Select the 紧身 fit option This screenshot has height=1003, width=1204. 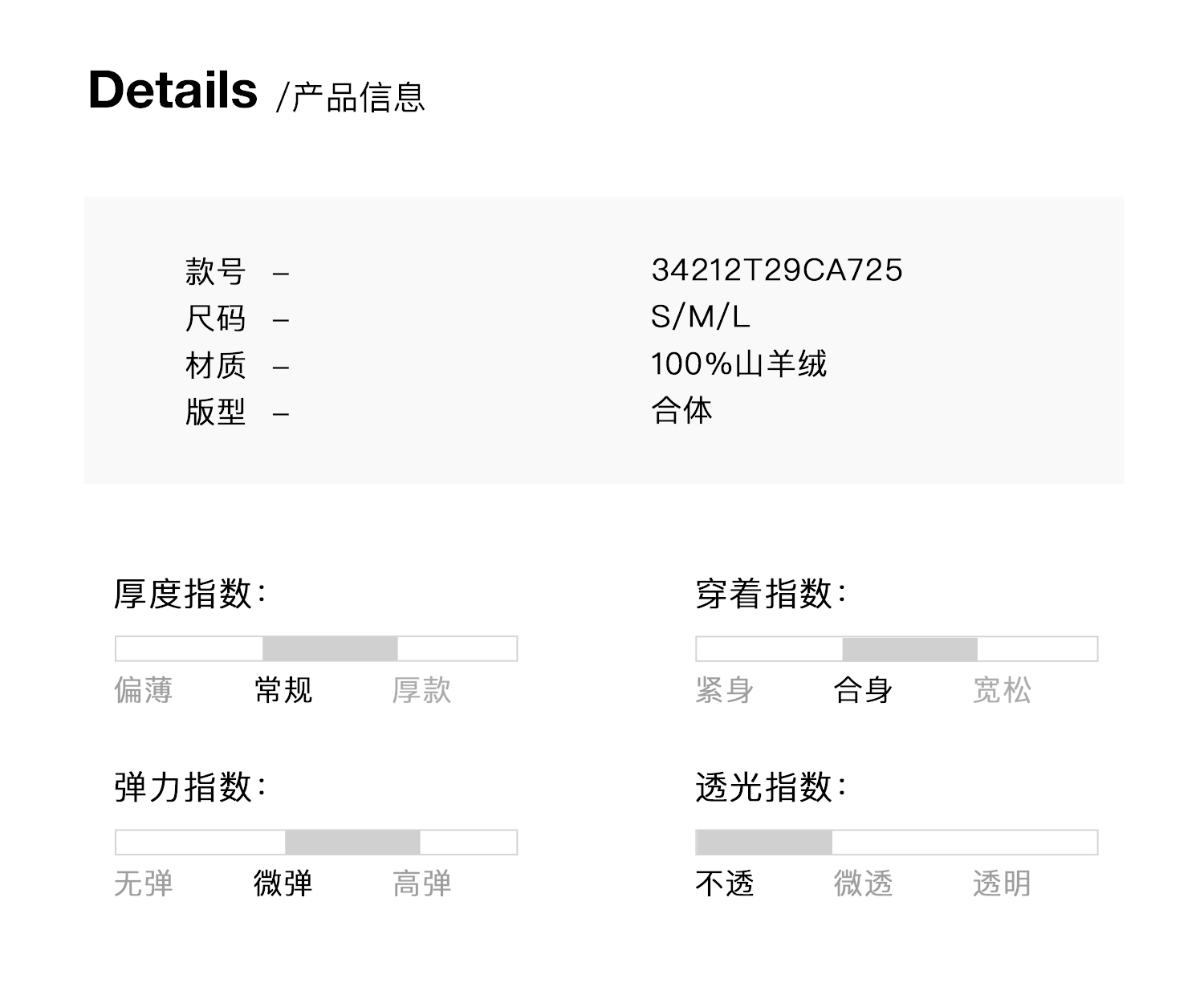tap(725, 690)
